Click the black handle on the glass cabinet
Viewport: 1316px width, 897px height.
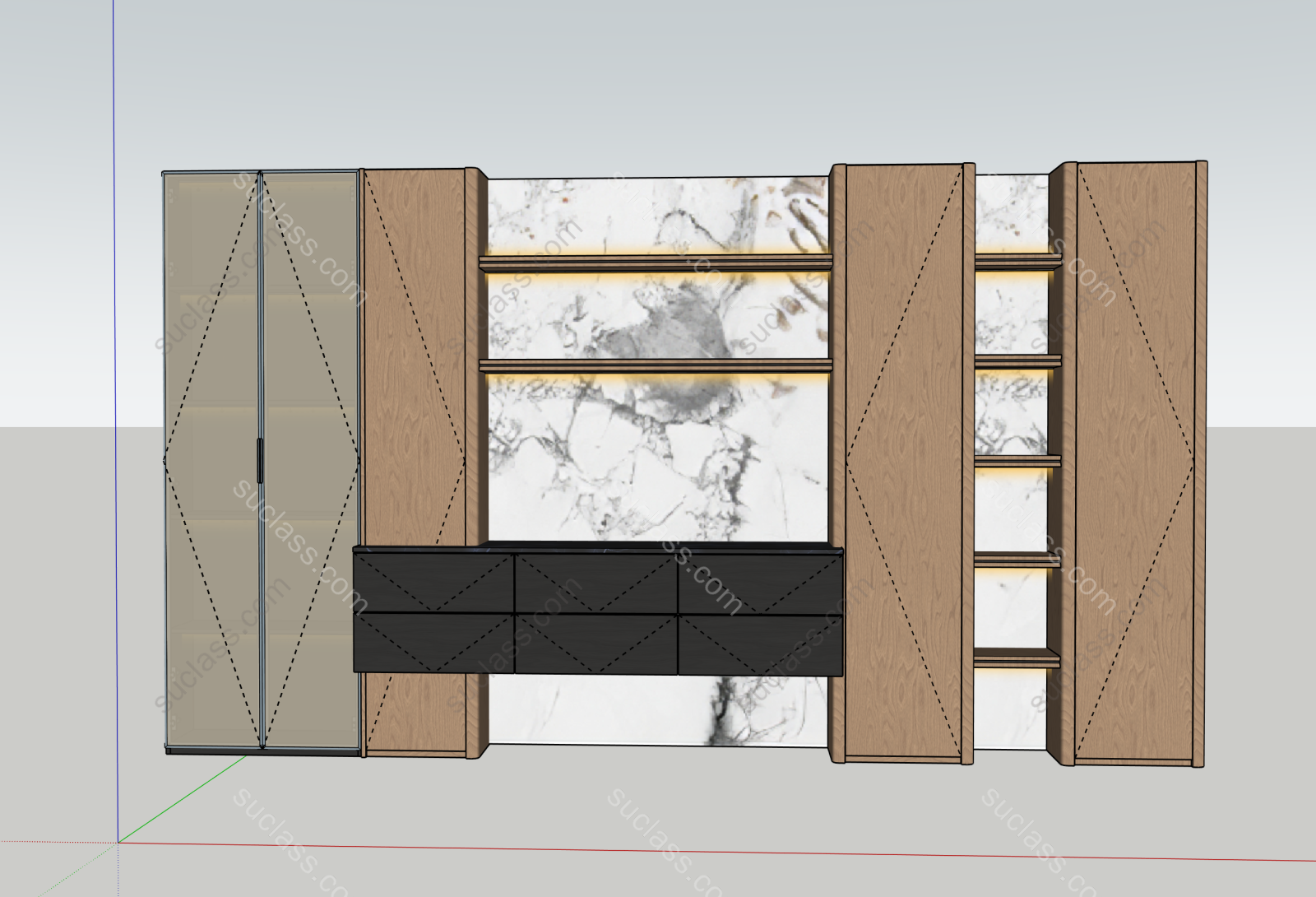[260, 461]
